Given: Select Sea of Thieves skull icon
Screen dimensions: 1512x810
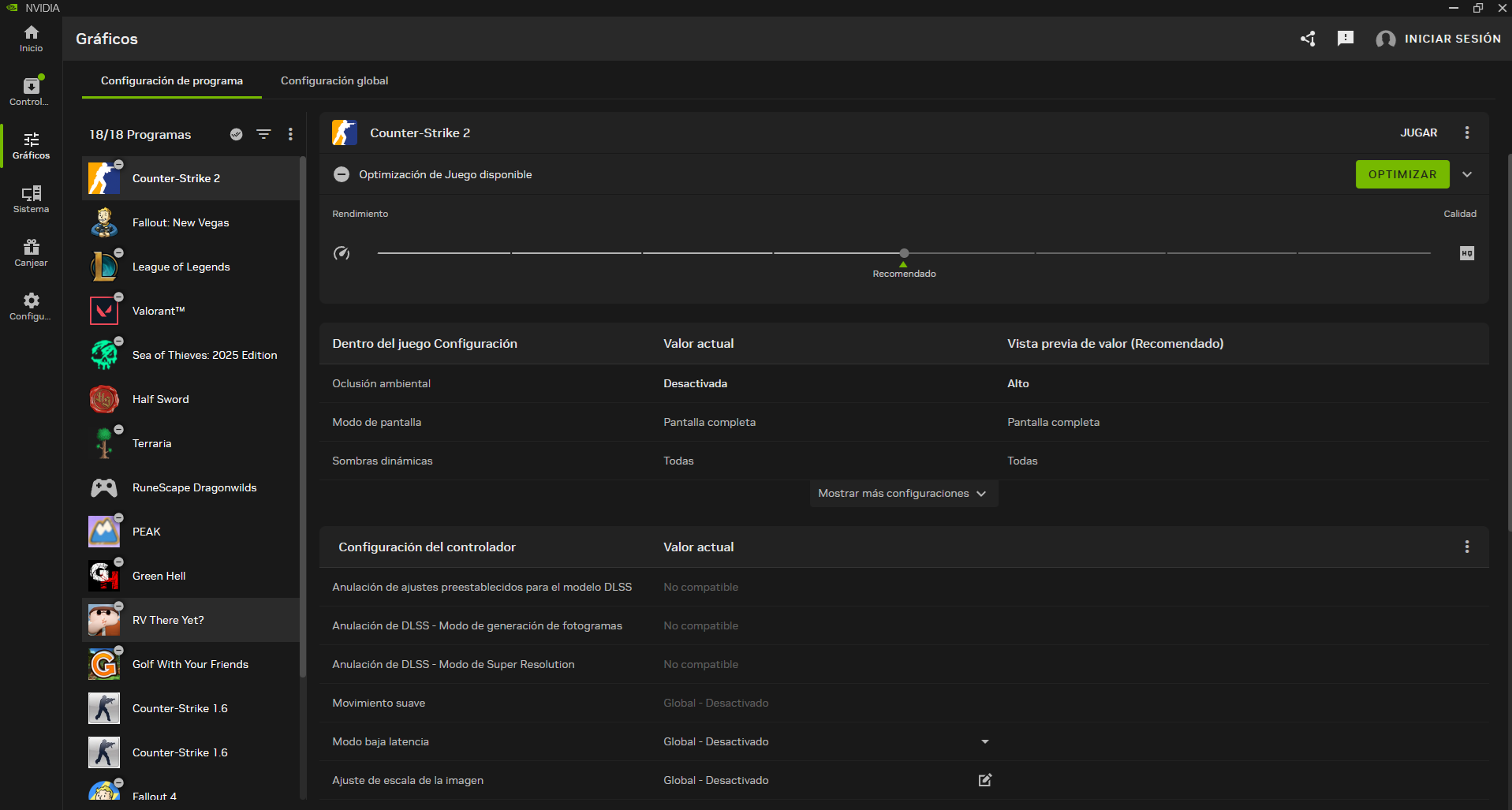Looking at the screenshot, I should click(x=104, y=355).
